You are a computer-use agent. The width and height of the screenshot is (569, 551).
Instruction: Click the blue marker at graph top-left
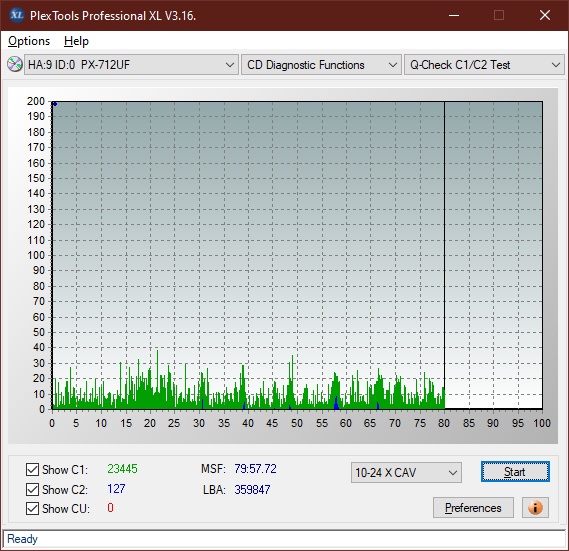click(x=55, y=104)
